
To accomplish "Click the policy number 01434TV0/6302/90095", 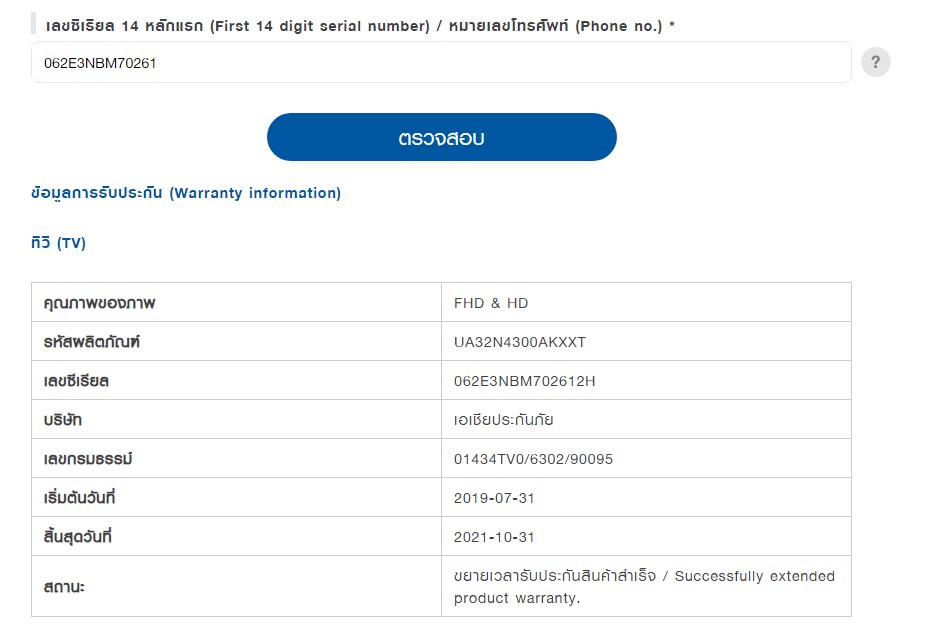I will click(533, 459).
